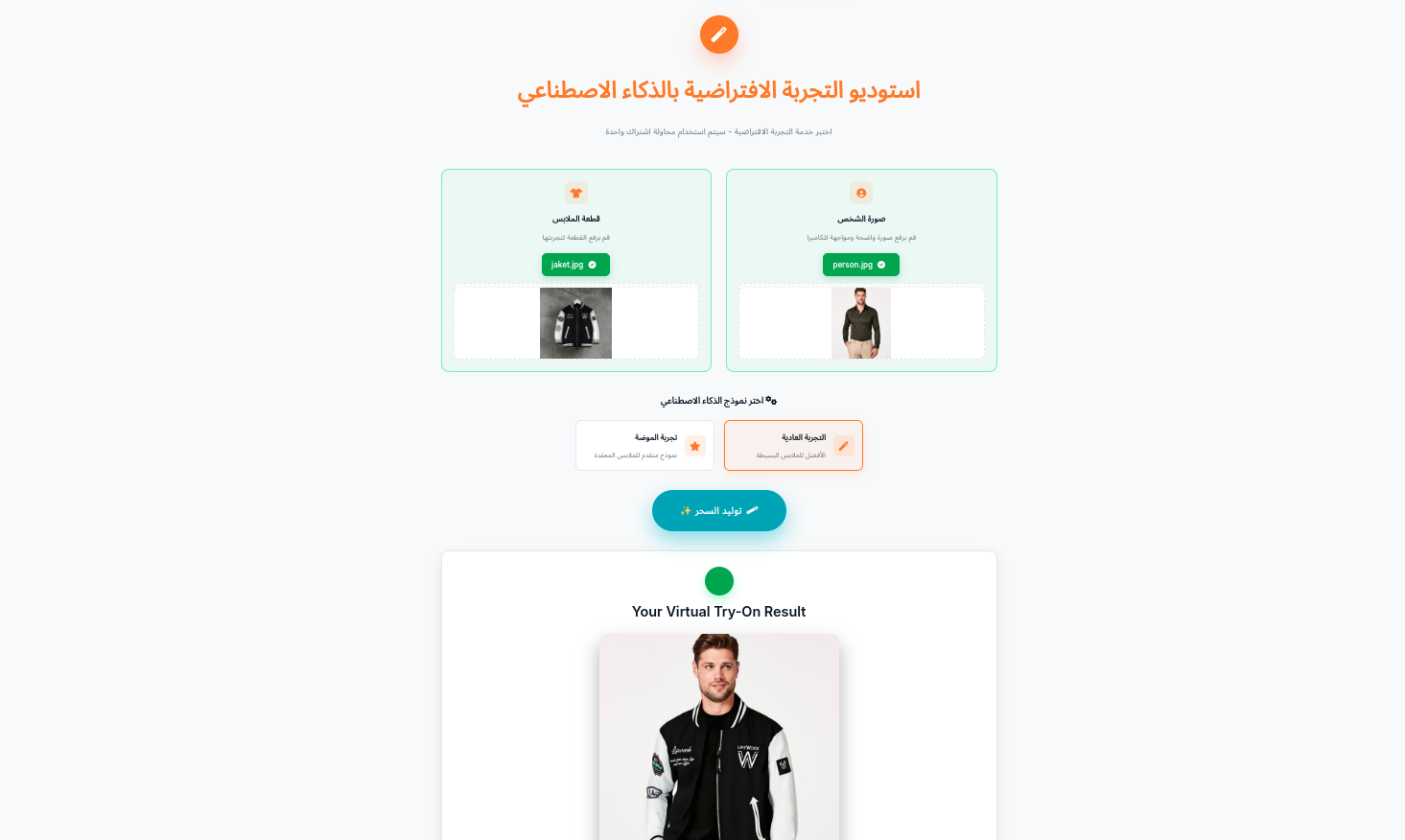The height and width of the screenshot is (840, 1405).
Task: Click the orange t-shirt icon in clothing card
Action: (576, 193)
